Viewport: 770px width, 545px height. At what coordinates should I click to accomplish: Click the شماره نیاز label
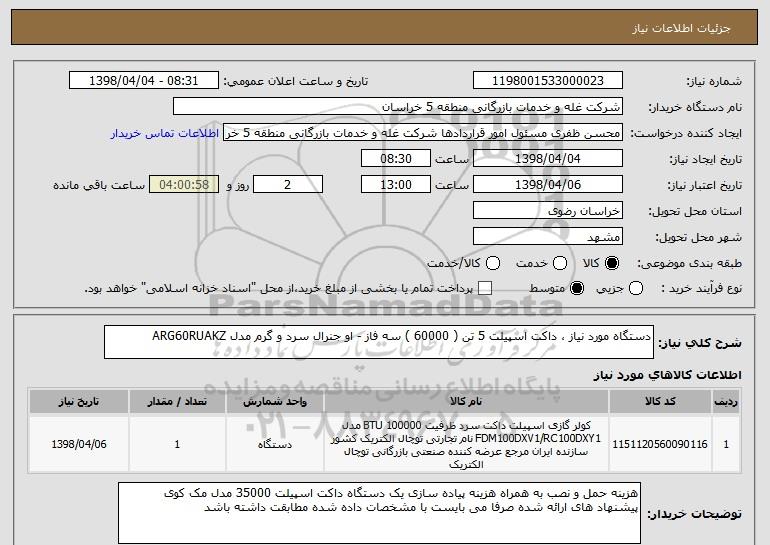712,82
